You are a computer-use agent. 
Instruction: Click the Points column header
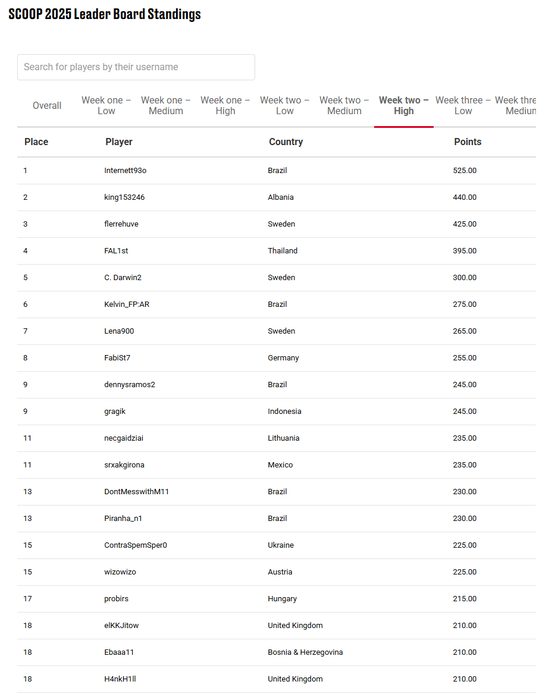468,142
